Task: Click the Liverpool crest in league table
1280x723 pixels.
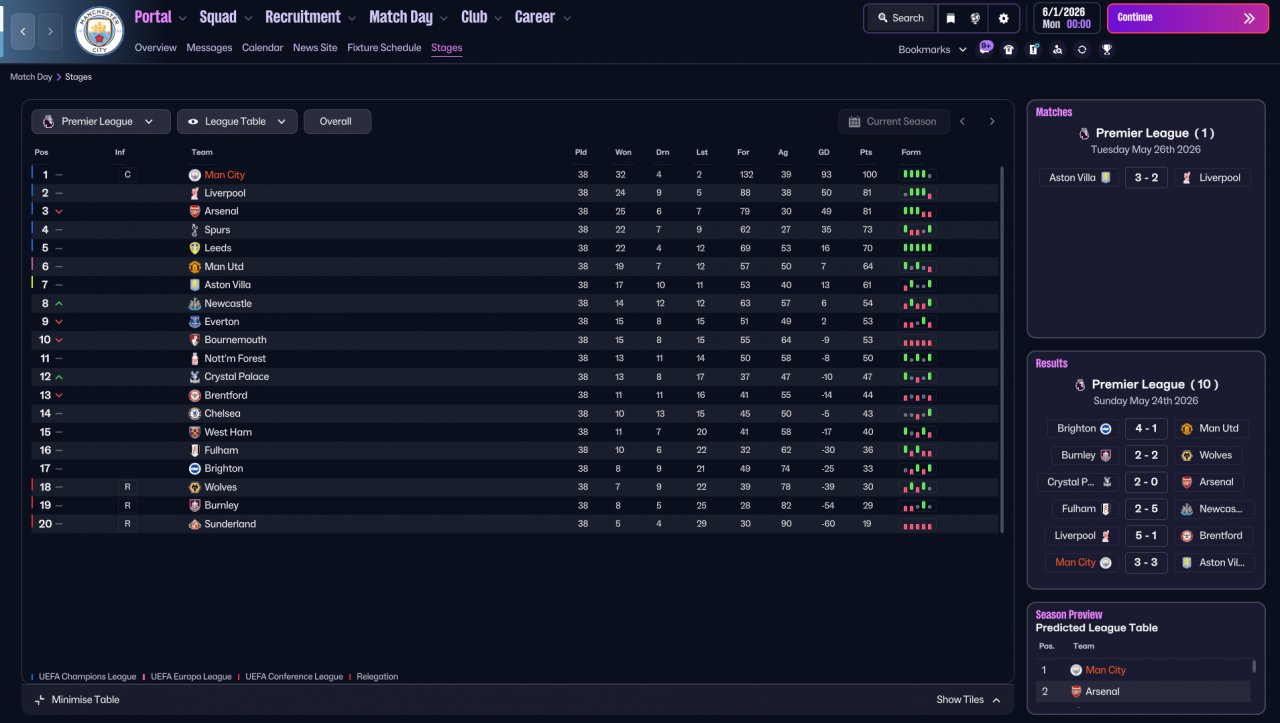Action: tap(195, 193)
